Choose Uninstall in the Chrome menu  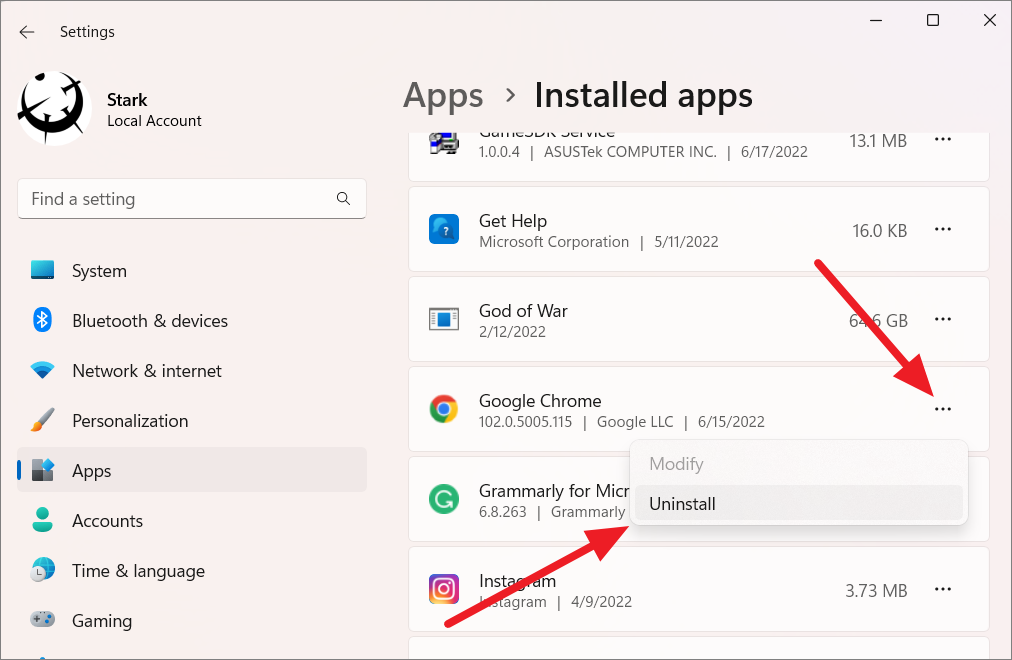point(799,503)
